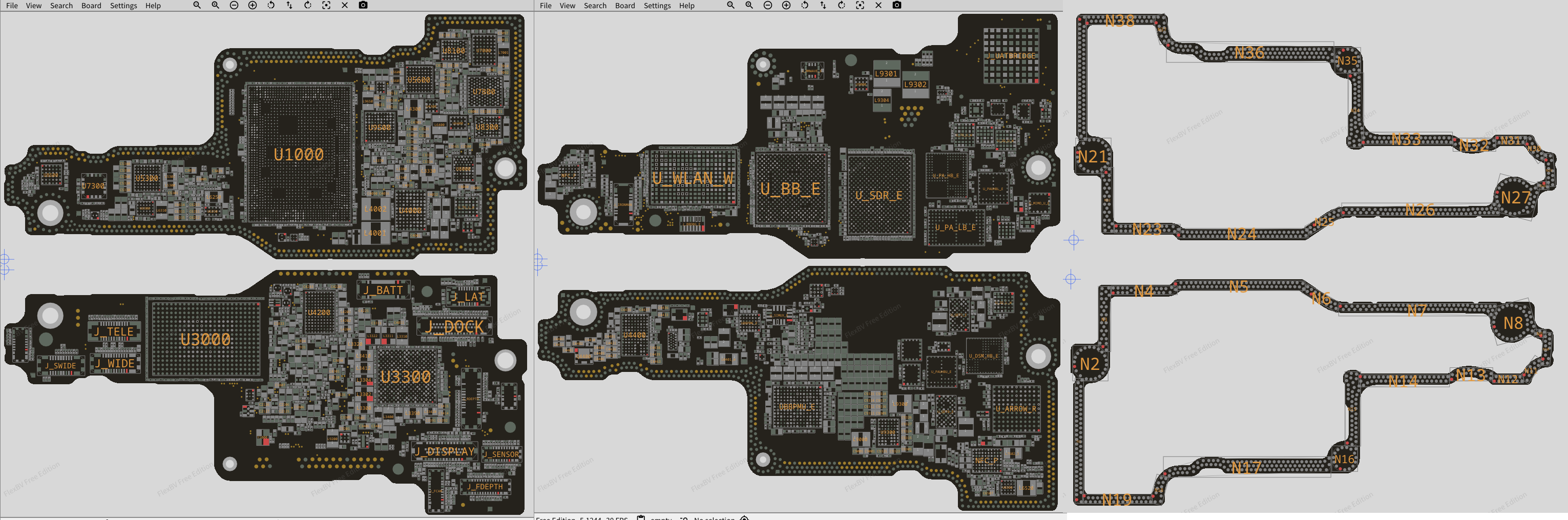Screen dimensions: 1568x520
Task: Select the U1000 chip on the board
Action: coord(298,155)
